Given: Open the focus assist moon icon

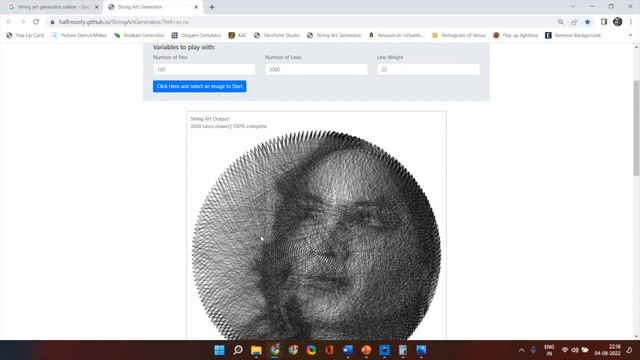Looking at the screenshot, I should pyautogui.click(x=629, y=350).
